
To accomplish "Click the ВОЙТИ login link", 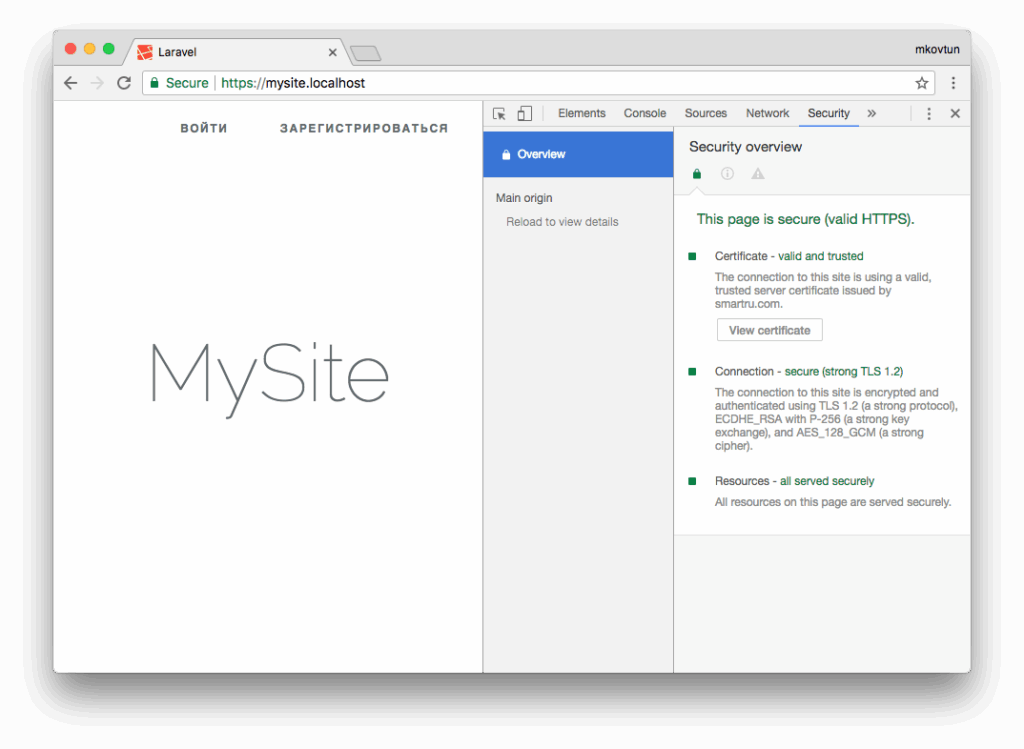I will tap(204, 129).
